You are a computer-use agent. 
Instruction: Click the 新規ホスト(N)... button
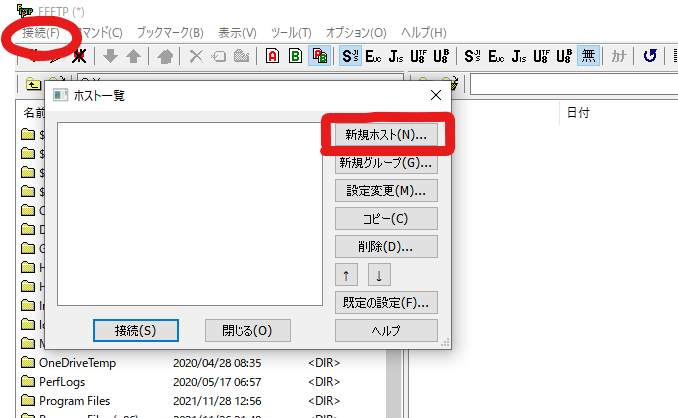pyautogui.click(x=386, y=135)
